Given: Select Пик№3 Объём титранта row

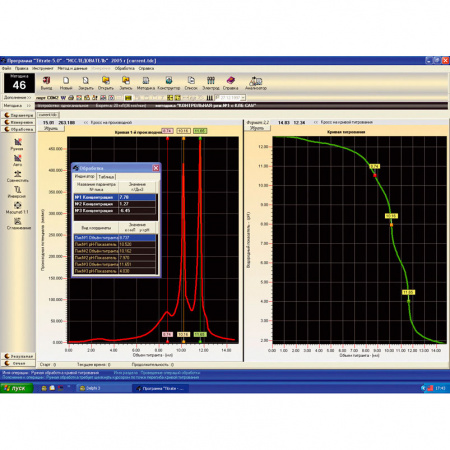Looking at the screenshot, I should pos(115,264).
